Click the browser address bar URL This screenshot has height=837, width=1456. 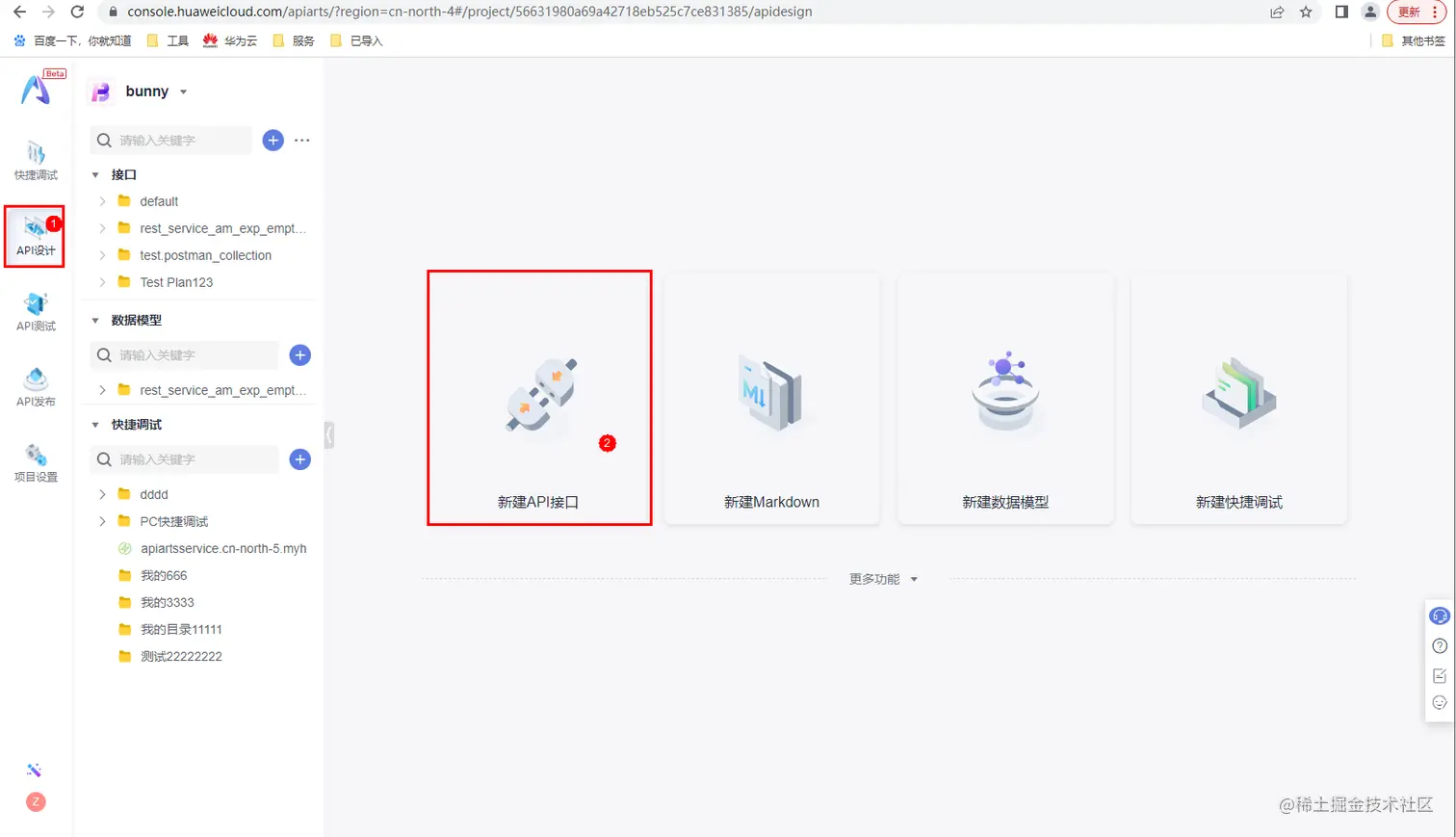click(x=469, y=12)
